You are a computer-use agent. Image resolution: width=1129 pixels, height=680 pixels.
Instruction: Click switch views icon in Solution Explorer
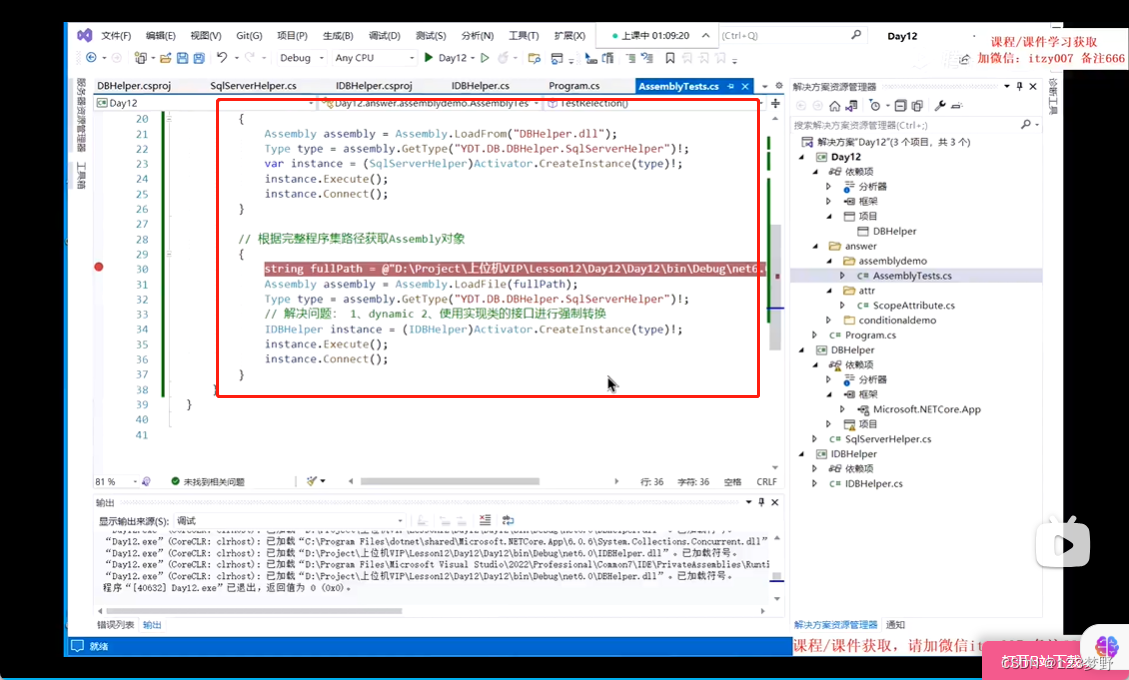point(852,106)
